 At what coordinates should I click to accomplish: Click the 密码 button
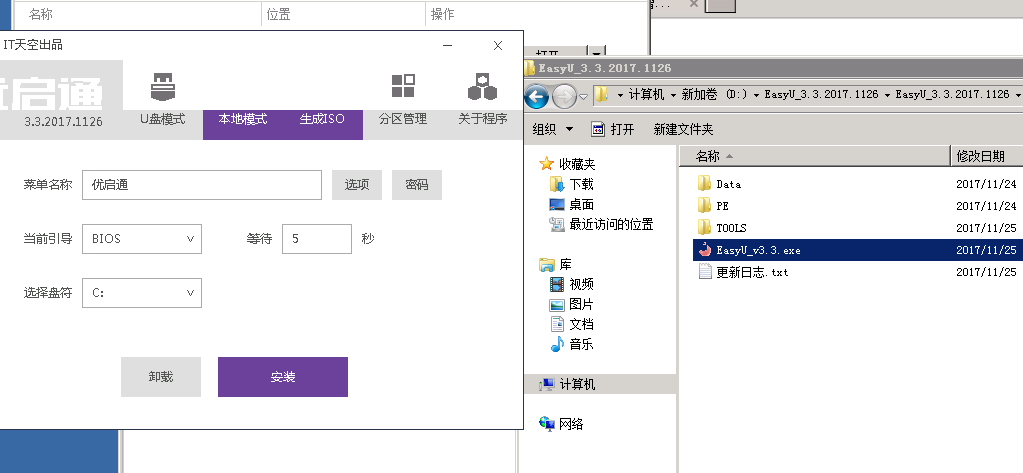(x=417, y=185)
